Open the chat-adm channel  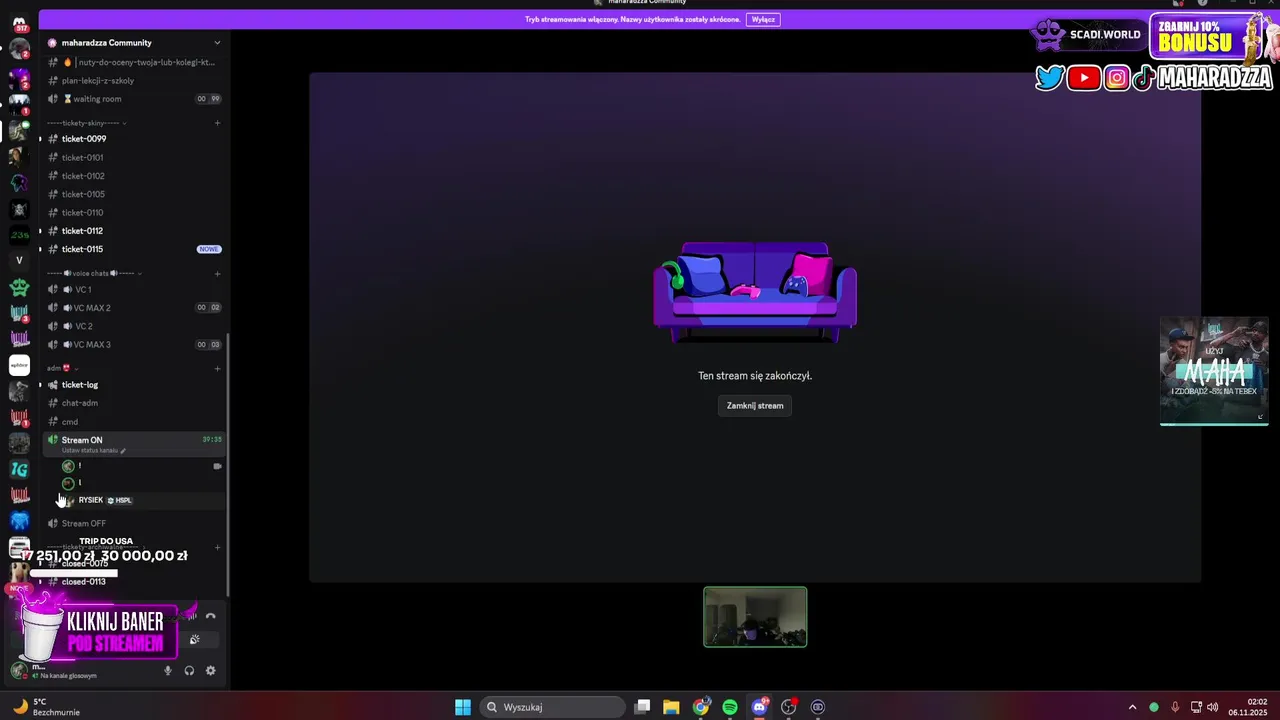[x=134, y=403]
